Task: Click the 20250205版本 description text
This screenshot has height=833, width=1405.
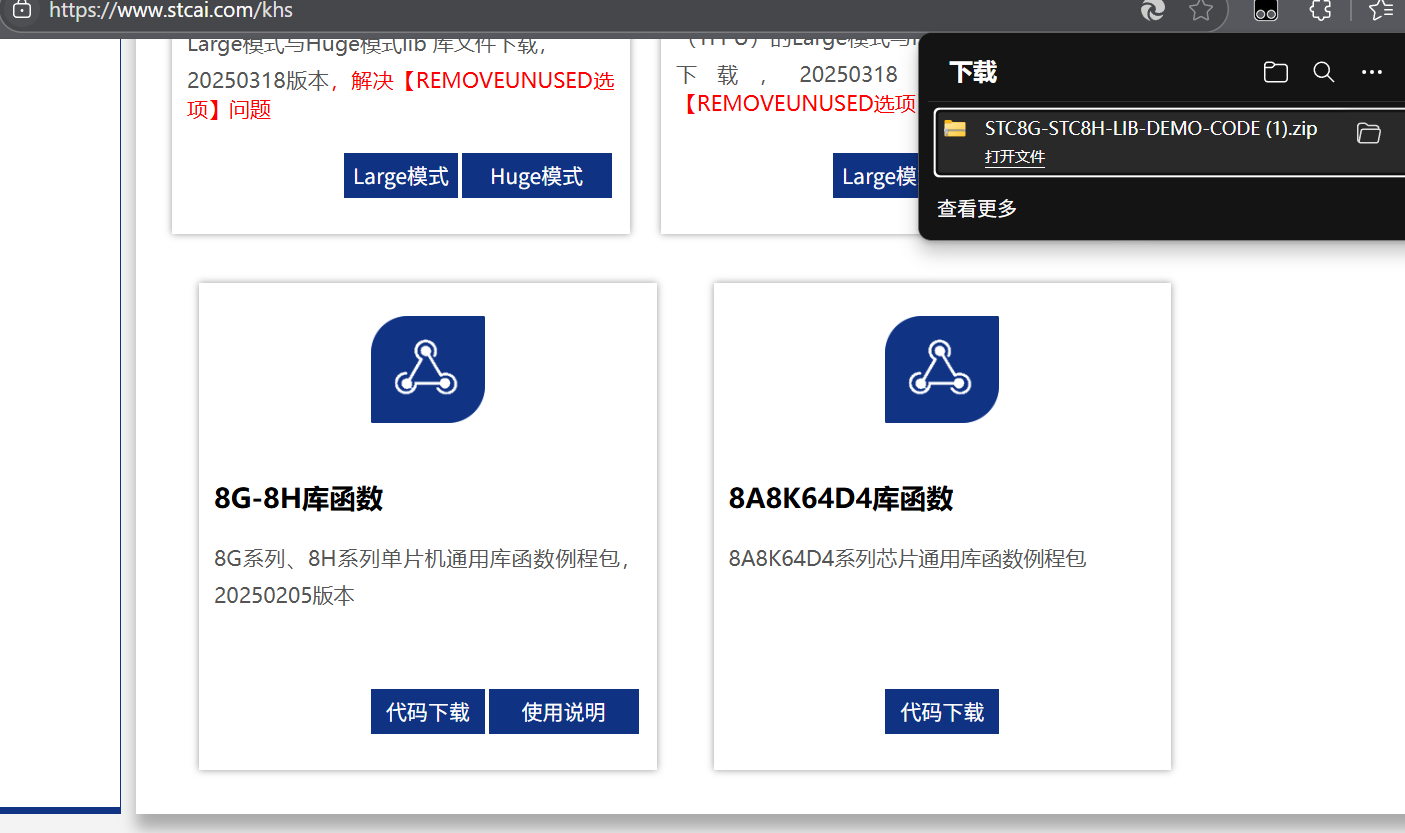Action: pyautogui.click(x=285, y=596)
